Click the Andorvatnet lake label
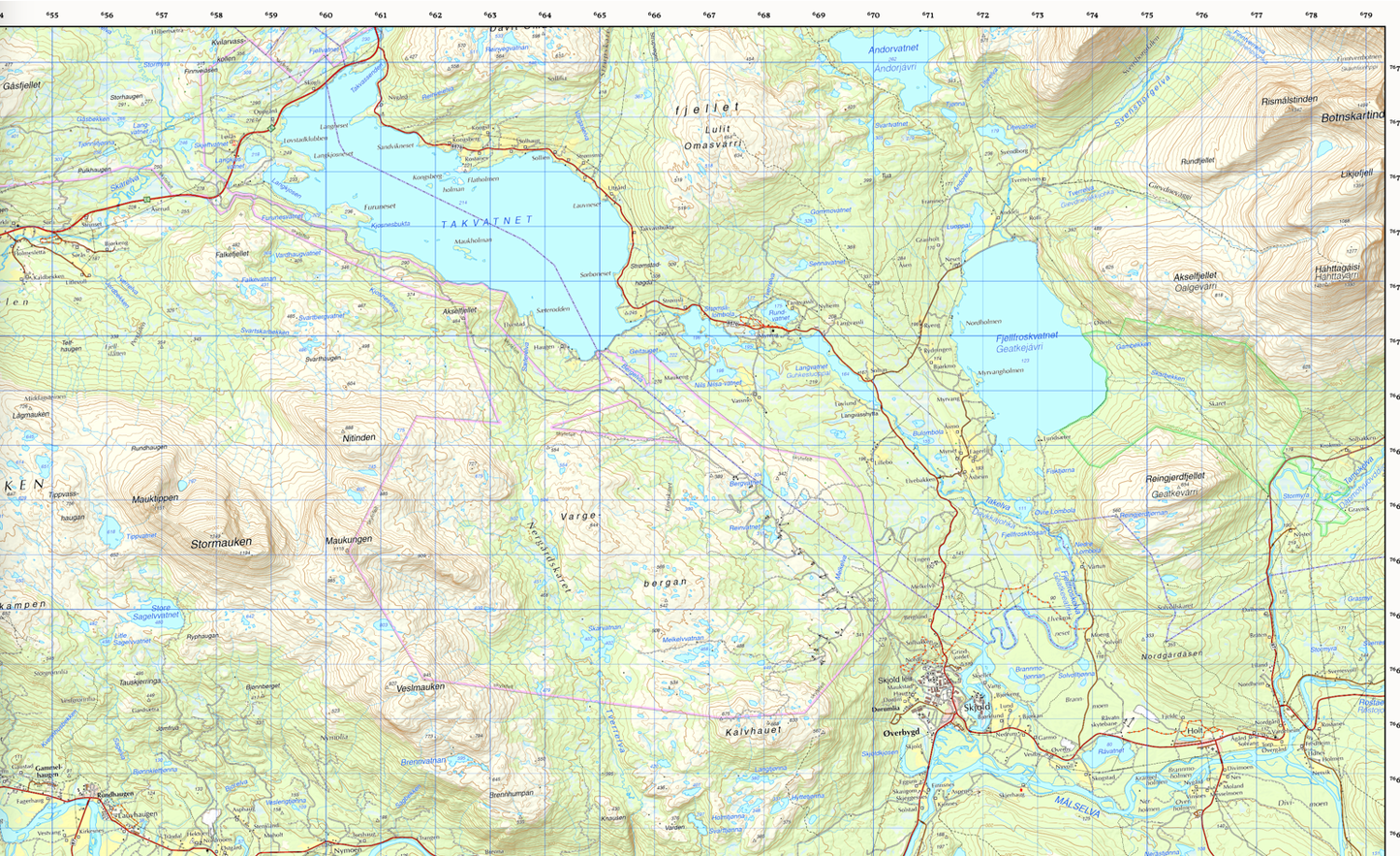1400x856 pixels. coord(893,48)
